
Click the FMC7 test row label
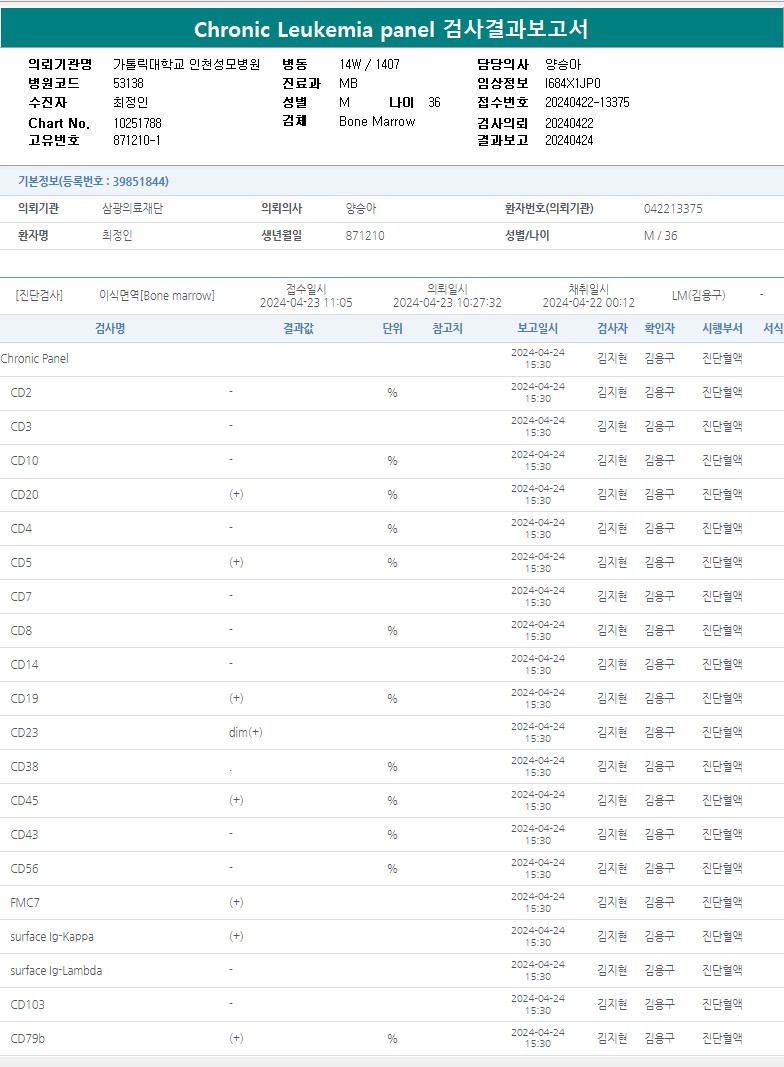tap(25, 903)
